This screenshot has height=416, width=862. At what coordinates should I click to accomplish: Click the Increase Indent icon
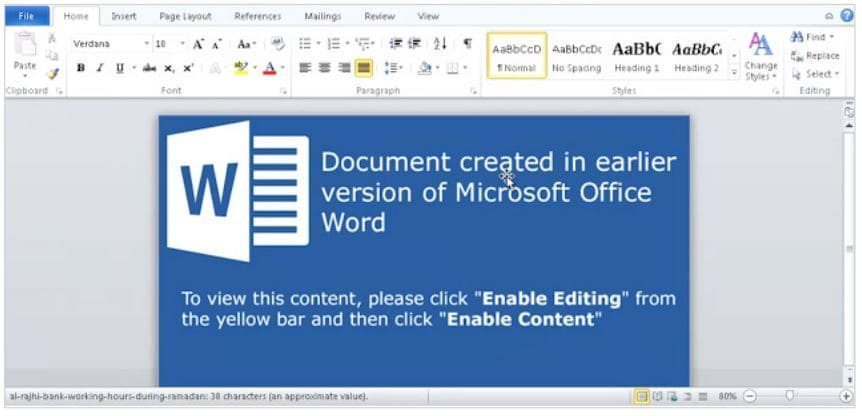(x=414, y=44)
